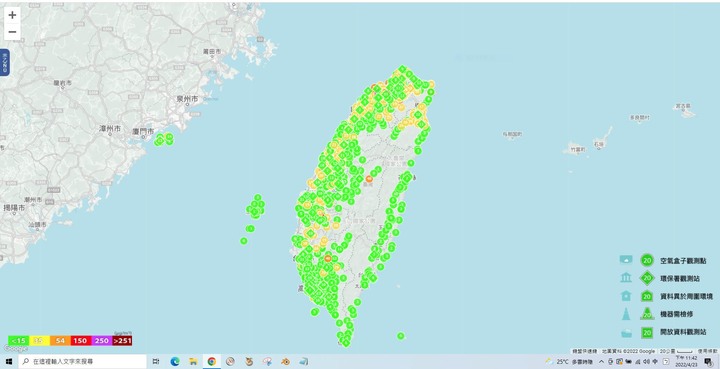Image resolution: width=720 pixels, height=369 pixels.
Task: Click the Windows taskbar search box
Action: 83,362
